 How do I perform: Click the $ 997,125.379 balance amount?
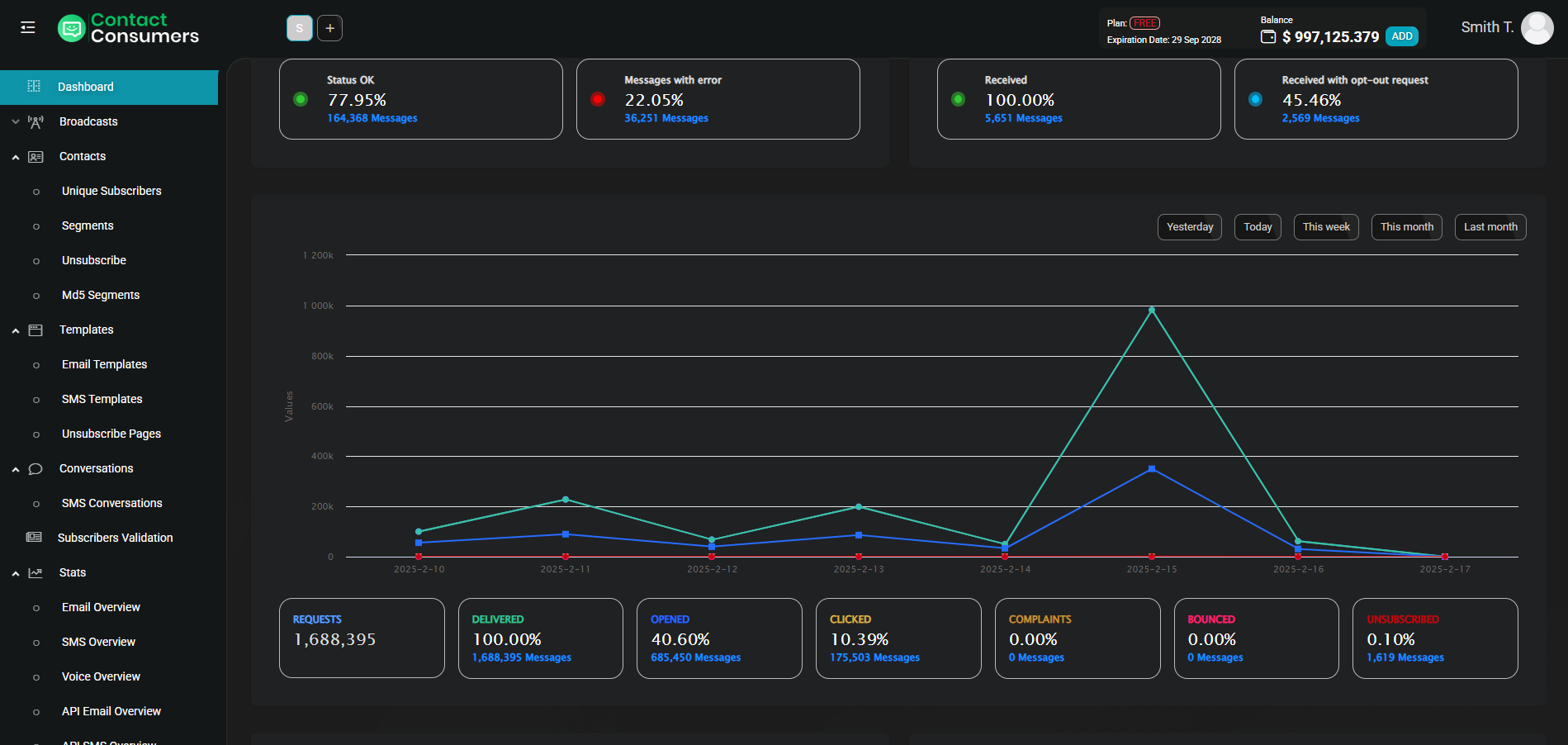pos(1330,37)
